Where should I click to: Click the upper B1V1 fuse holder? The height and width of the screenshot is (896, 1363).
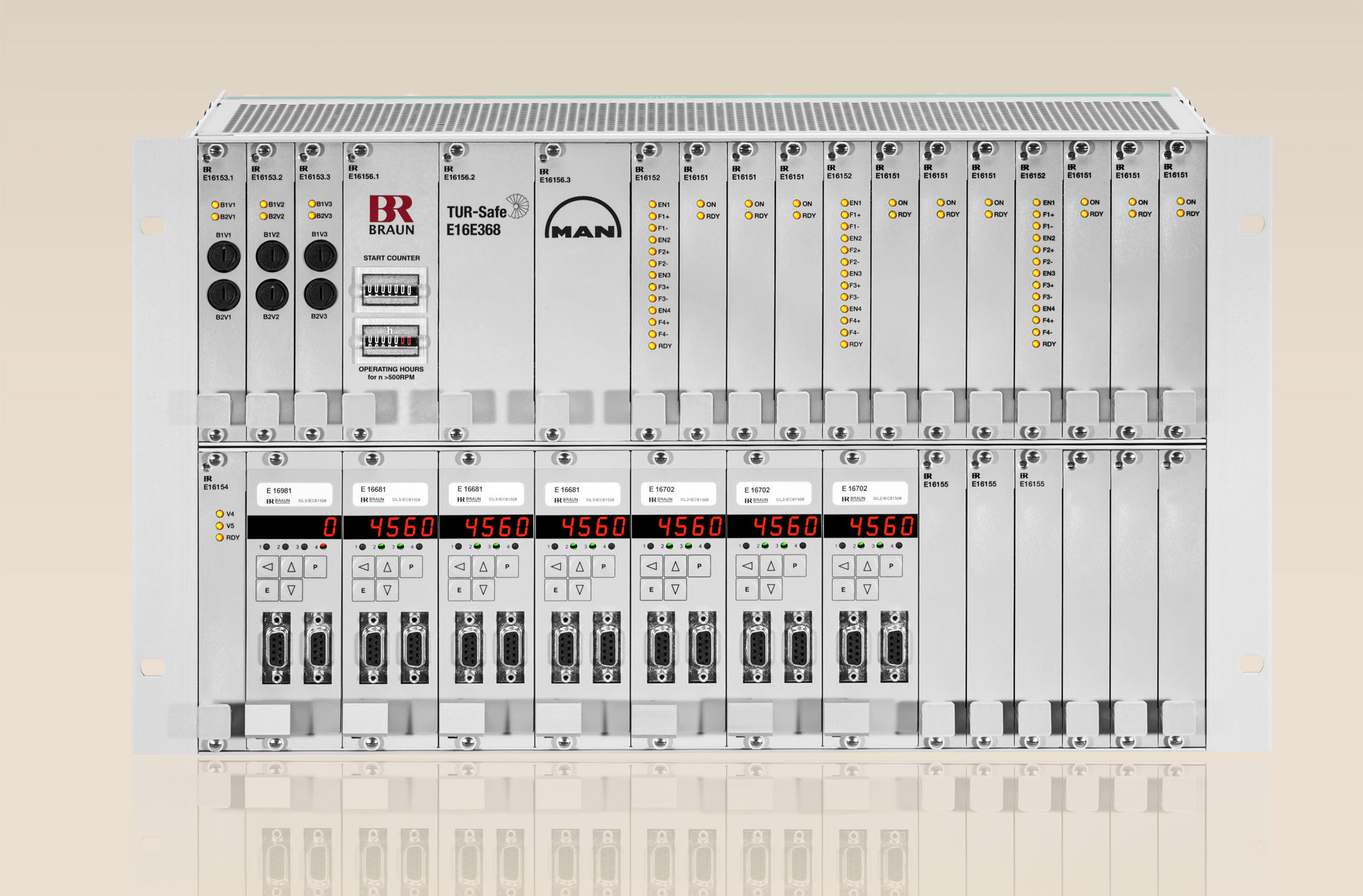point(224,256)
